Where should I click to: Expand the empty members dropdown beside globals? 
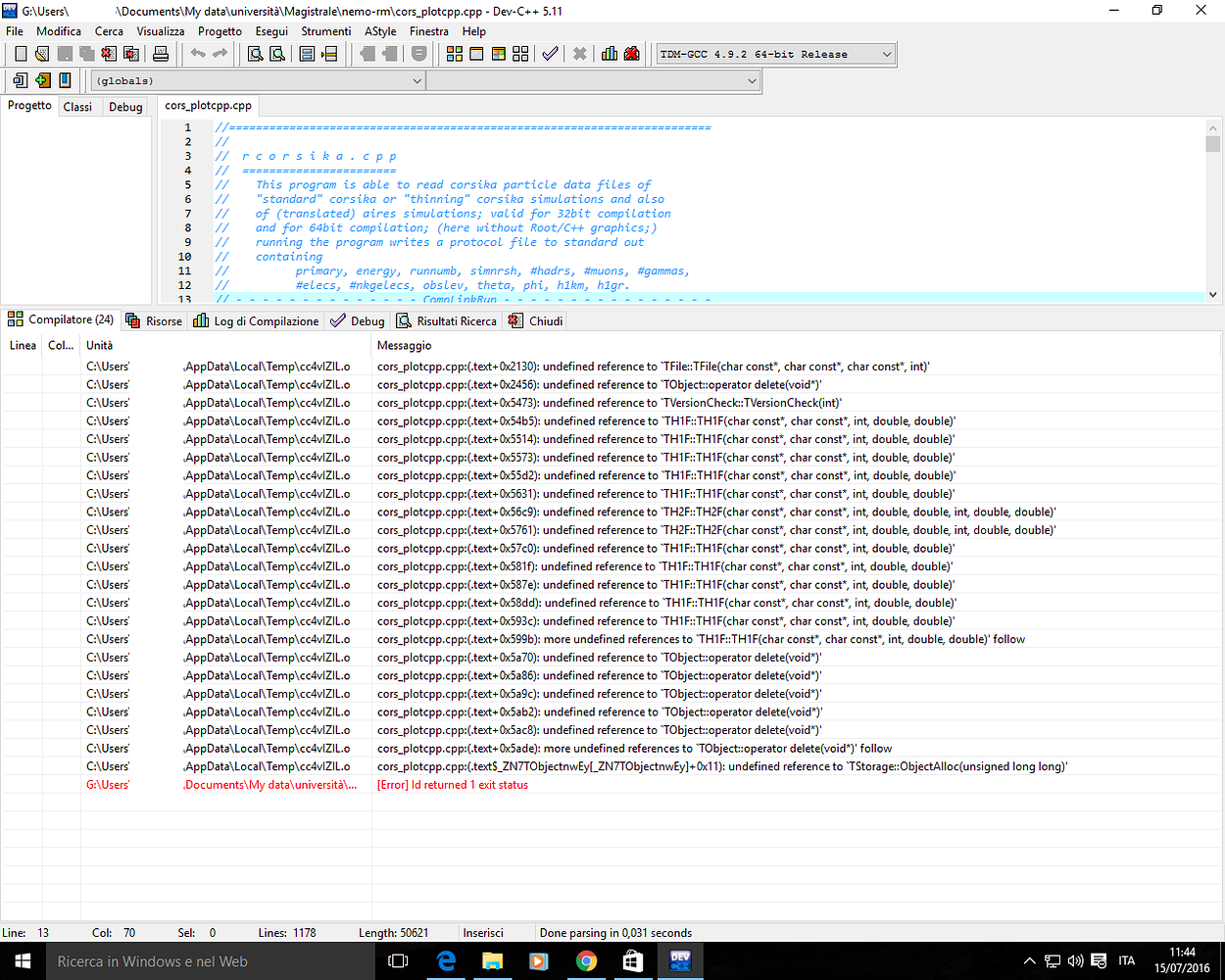click(x=752, y=81)
